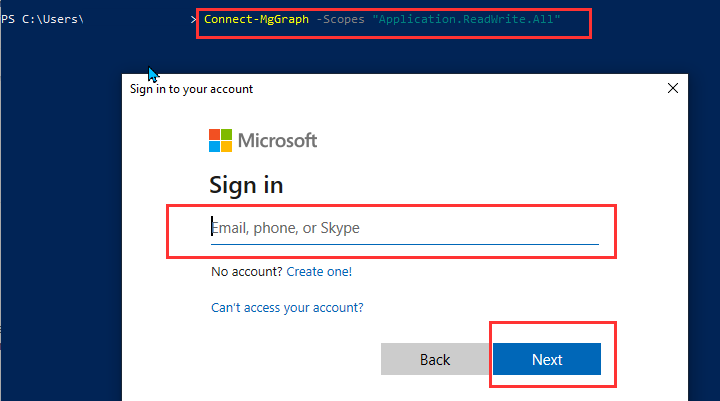This screenshot has width=720, height=401.
Task: Click the Connect-MgGraph command in PowerShell
Action: pyautogui.click(x=256, y=19)
